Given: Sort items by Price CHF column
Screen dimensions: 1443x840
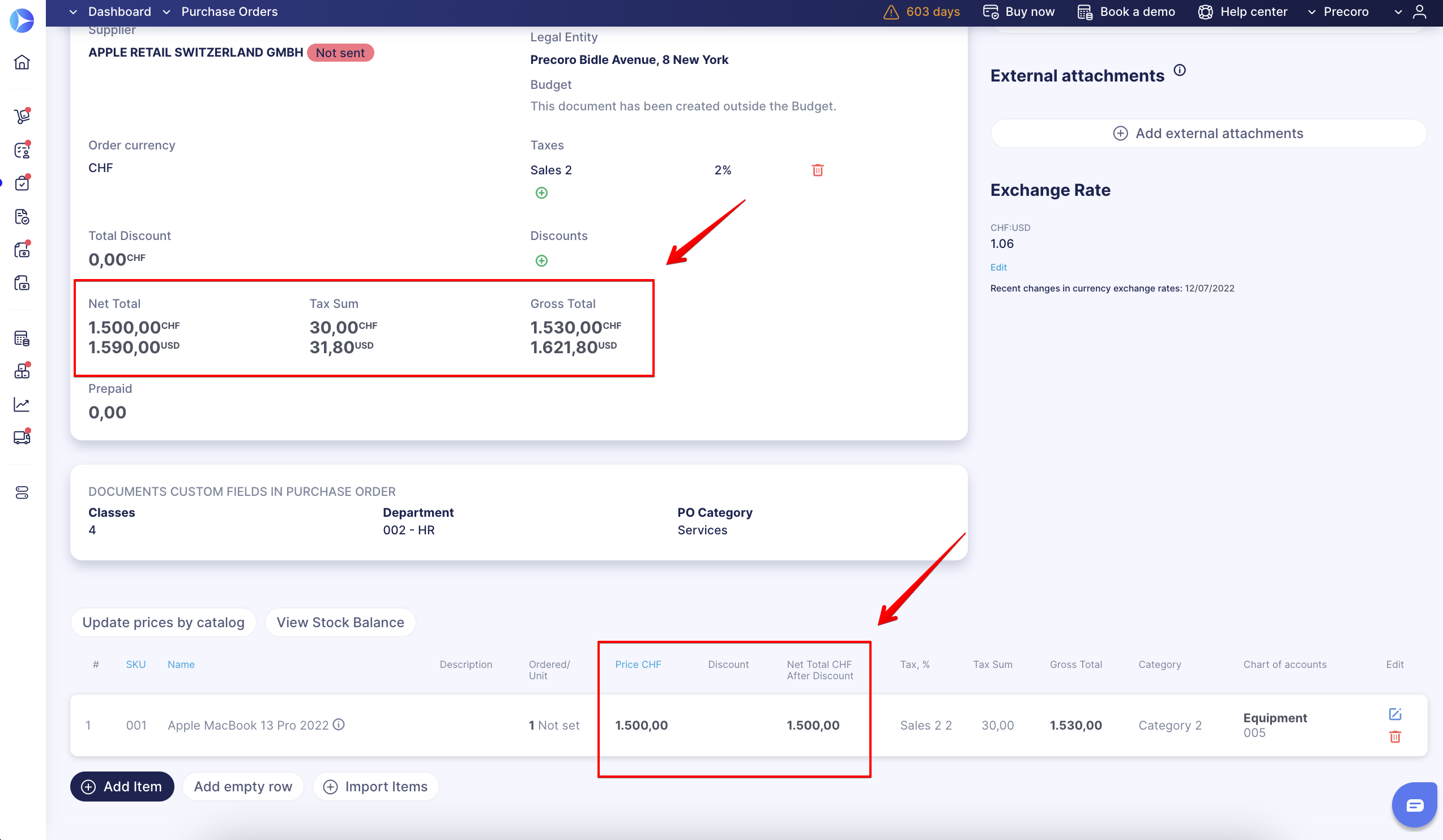Looking at the screenshot, I should pyautogui.click(x=638, y=665).
